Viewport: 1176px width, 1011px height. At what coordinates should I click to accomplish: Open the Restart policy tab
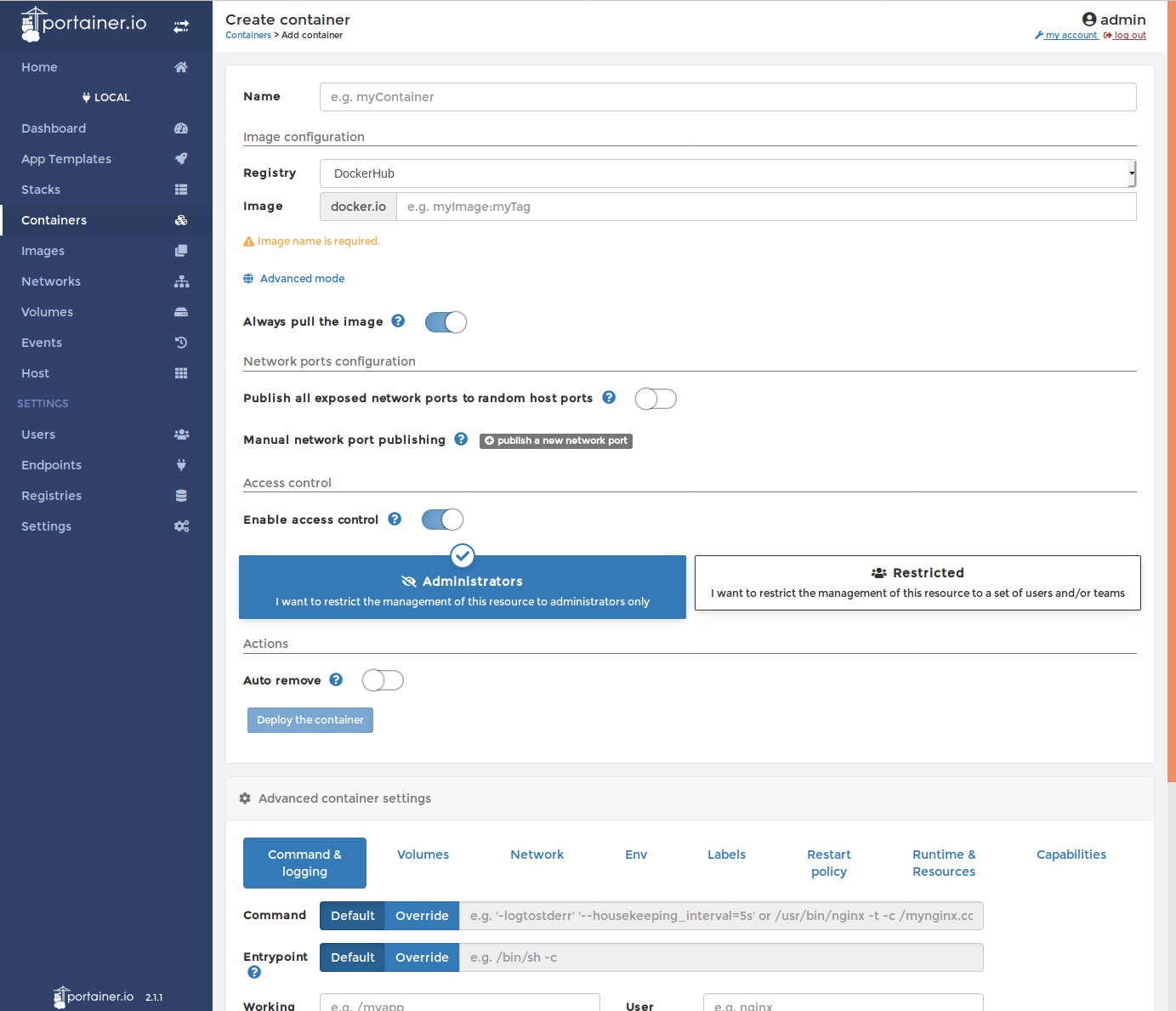pyautogui.click(x=828, y=862)
